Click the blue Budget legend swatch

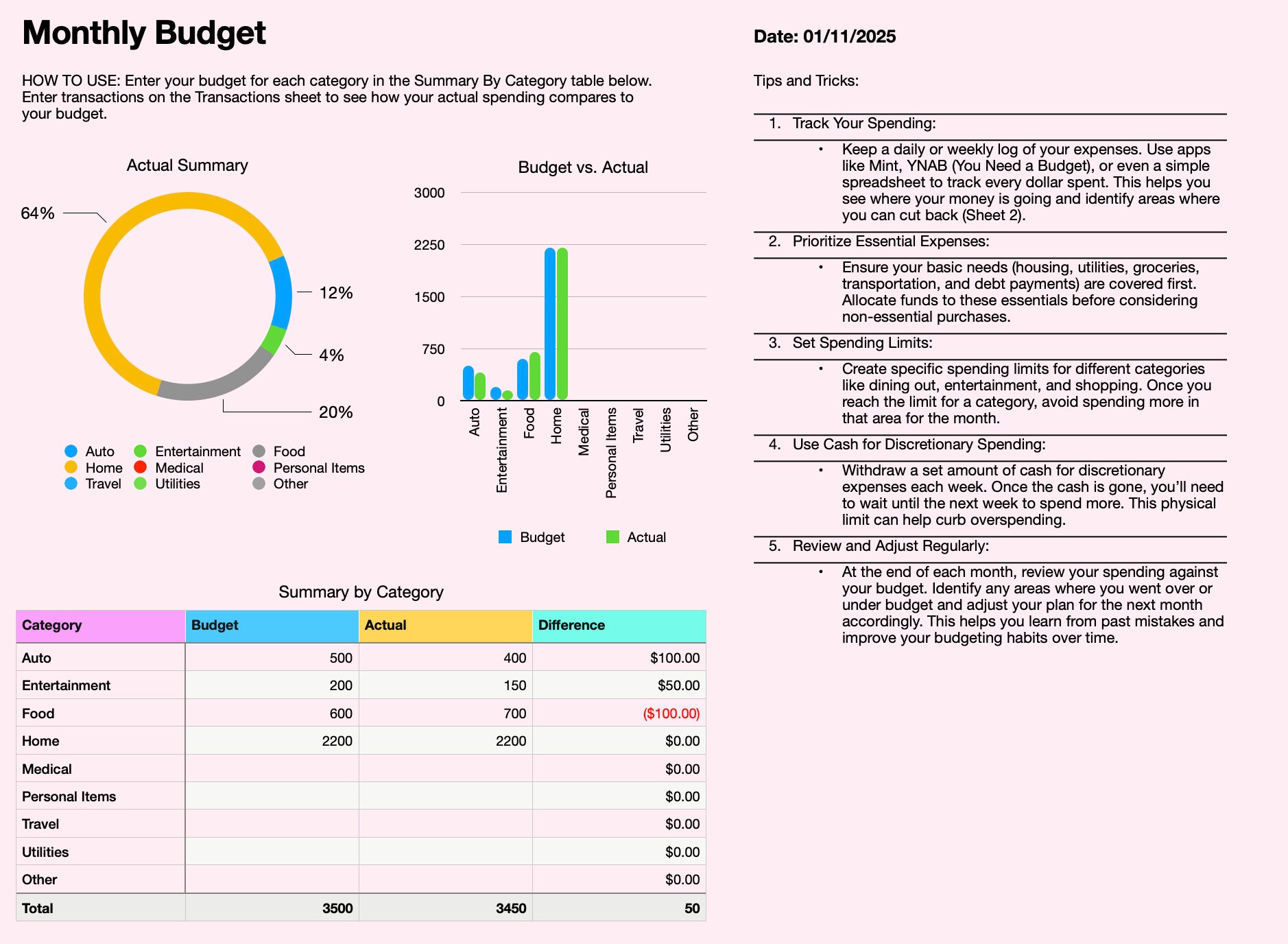tap(505, 537)
